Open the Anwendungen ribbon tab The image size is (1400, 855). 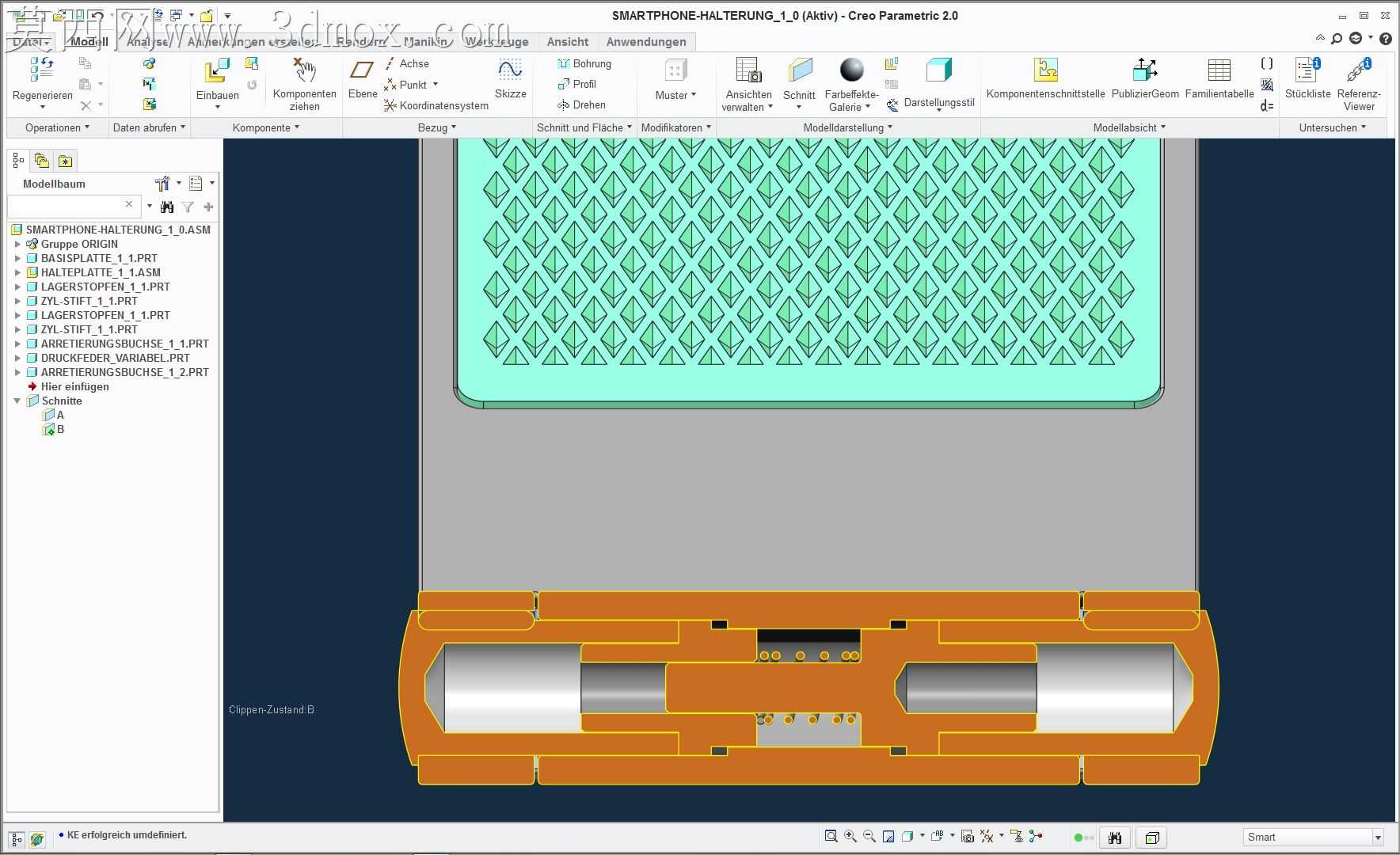[646, 42]
